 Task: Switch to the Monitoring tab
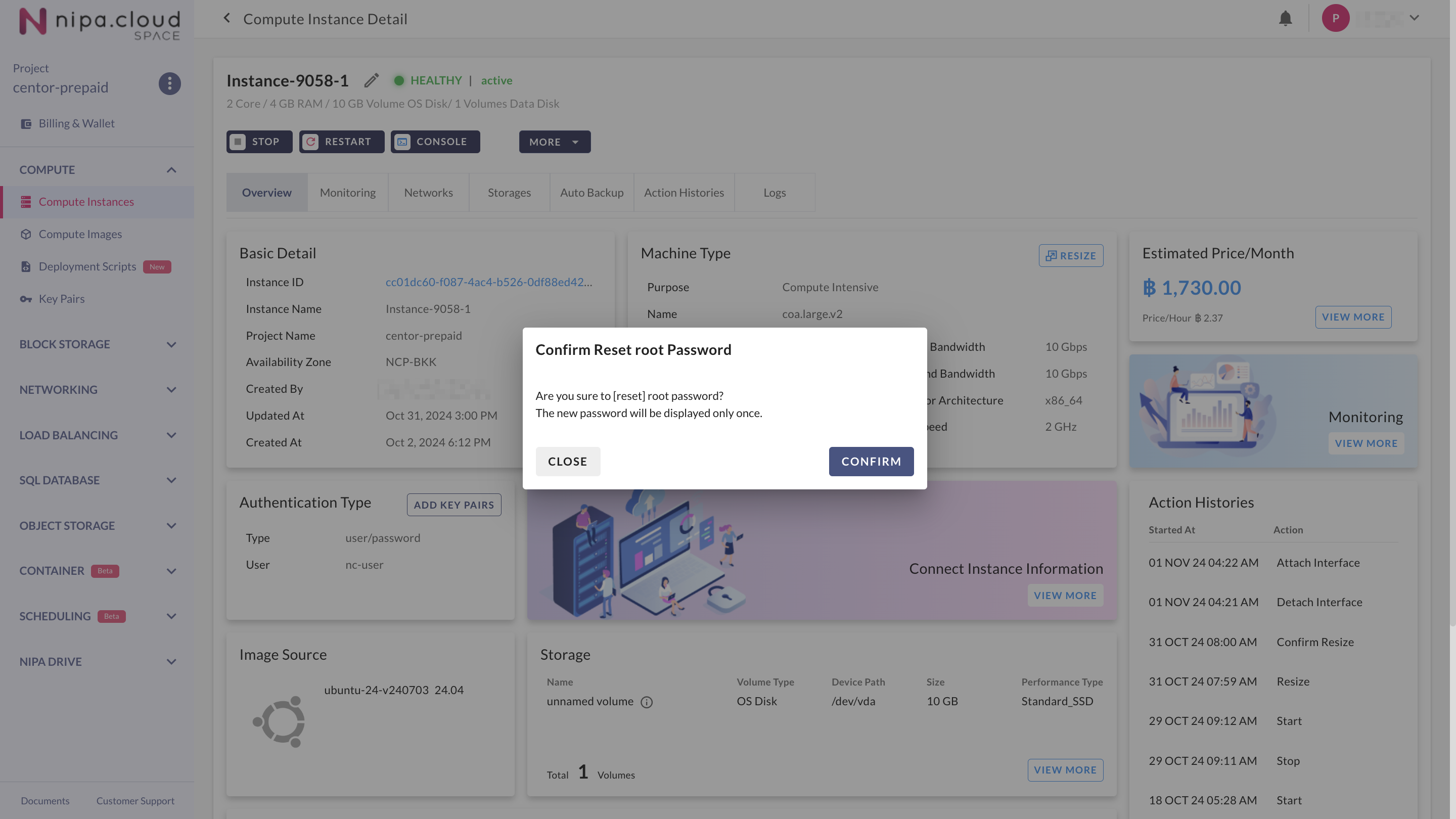pos(348,193)
